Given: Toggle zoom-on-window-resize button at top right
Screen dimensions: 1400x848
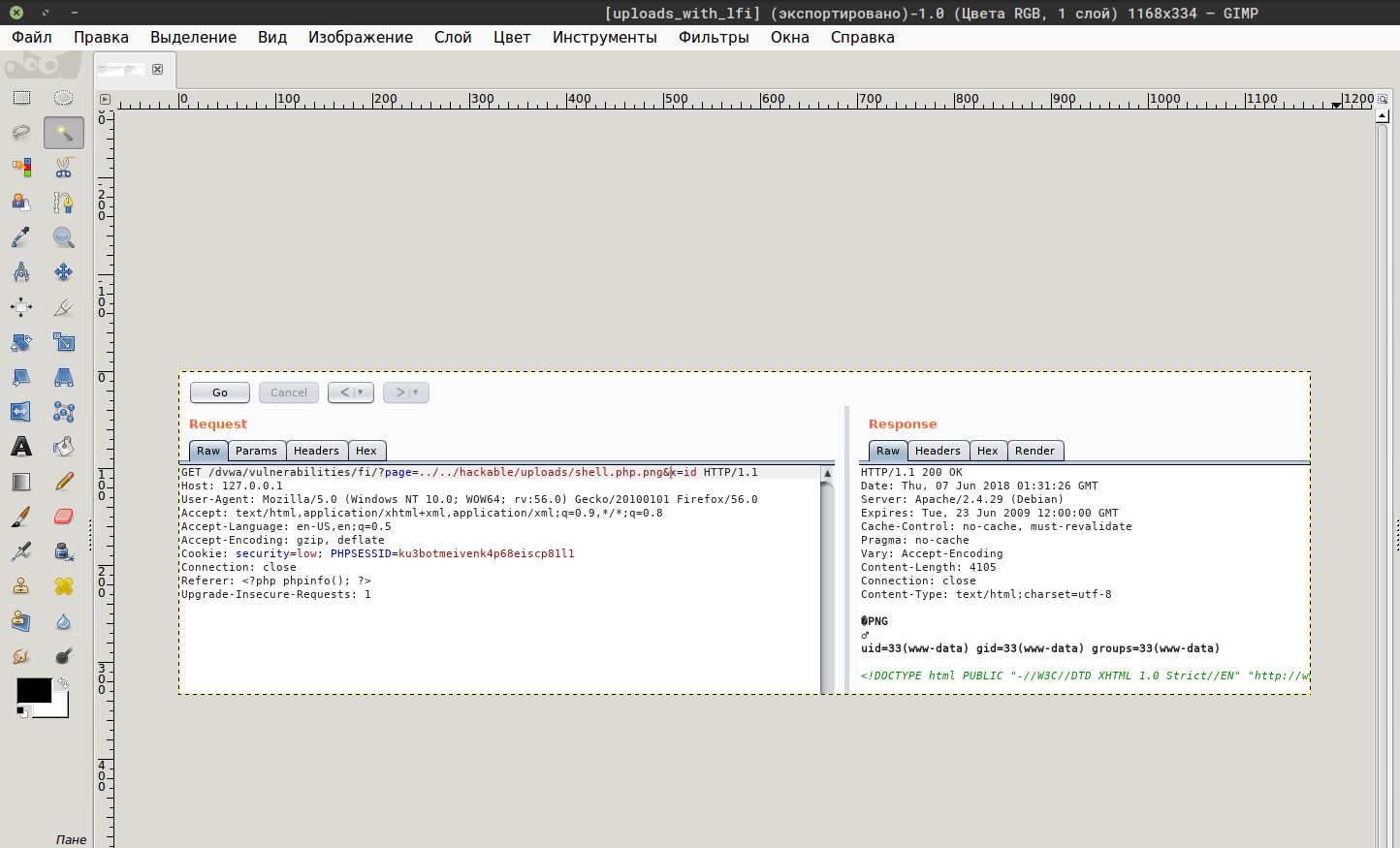Looking at the screenshot, I should click(x=1383, y=99).
